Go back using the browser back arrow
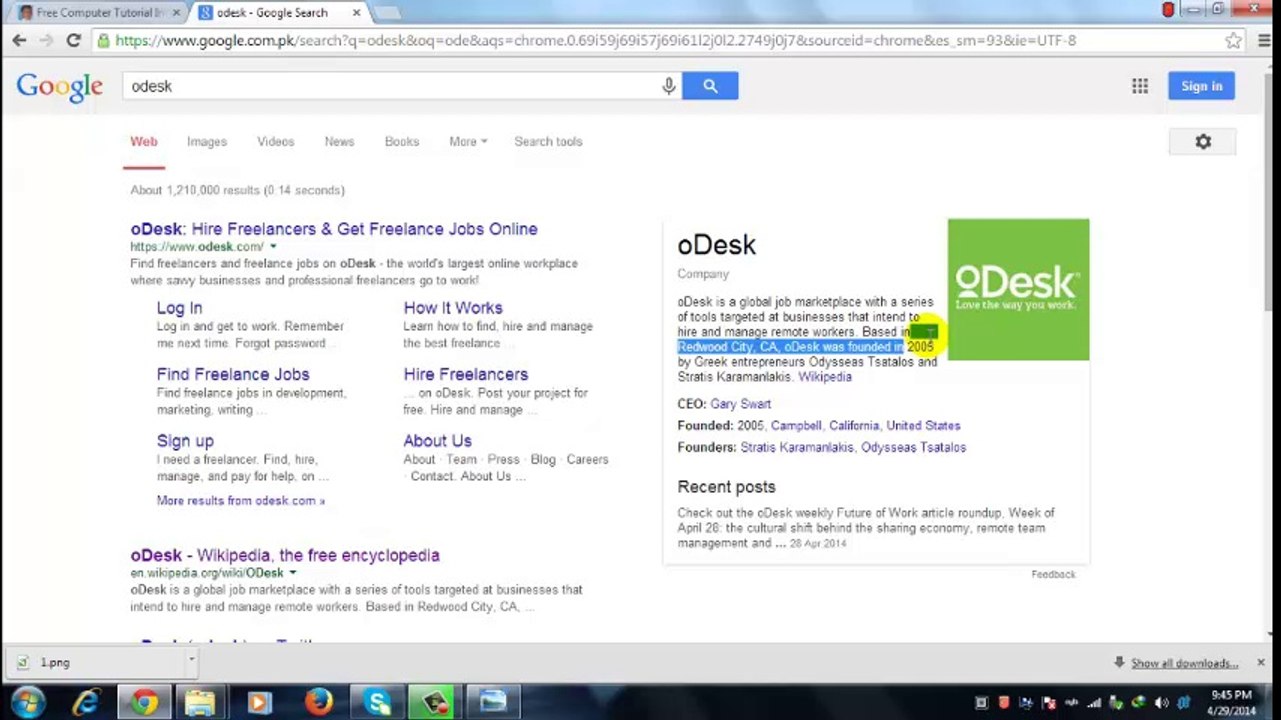1281x720 pixels. [19, 40]
